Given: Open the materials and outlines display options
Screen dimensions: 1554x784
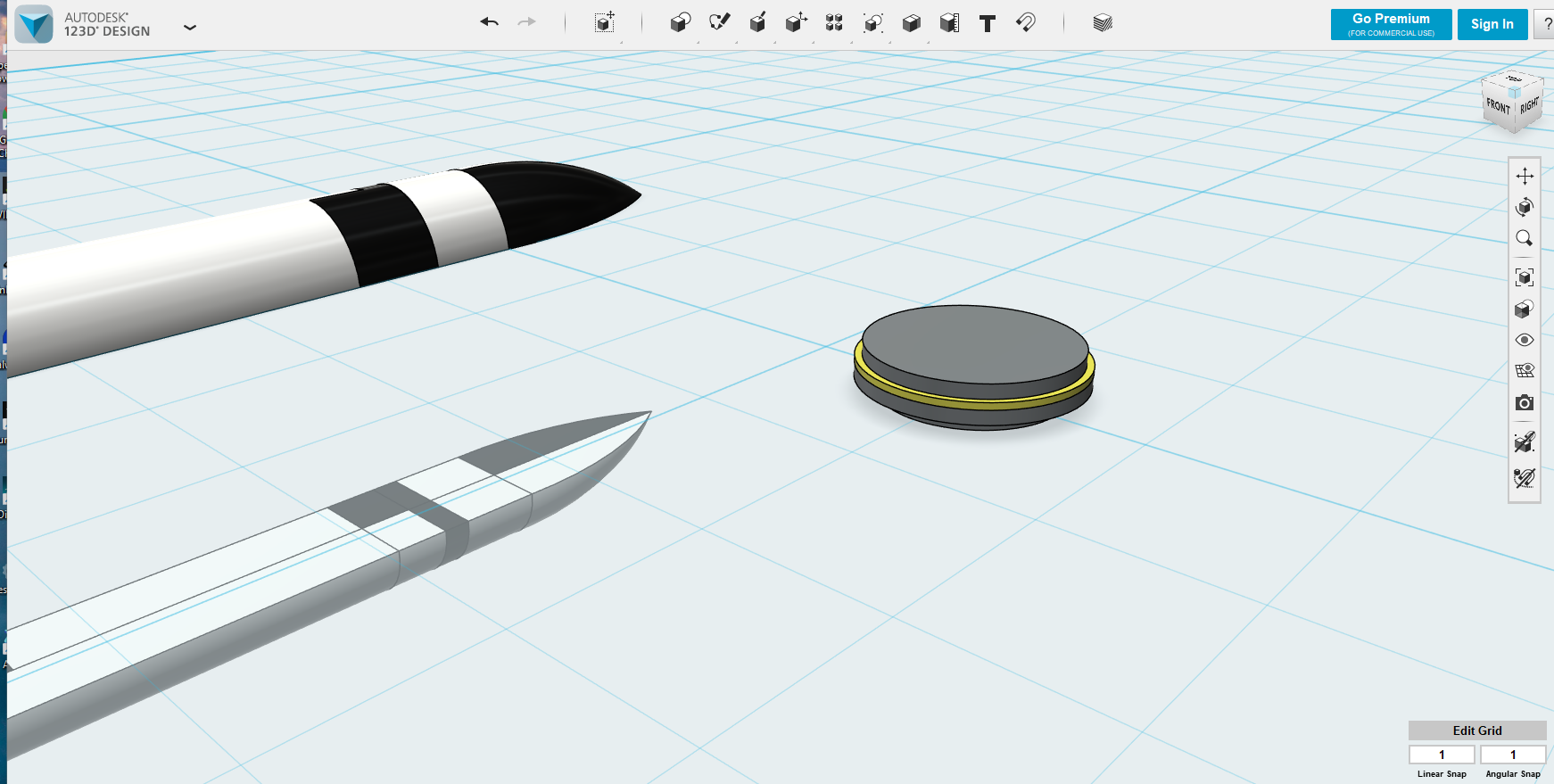Looking at the screenshot, I should 1525,309.
